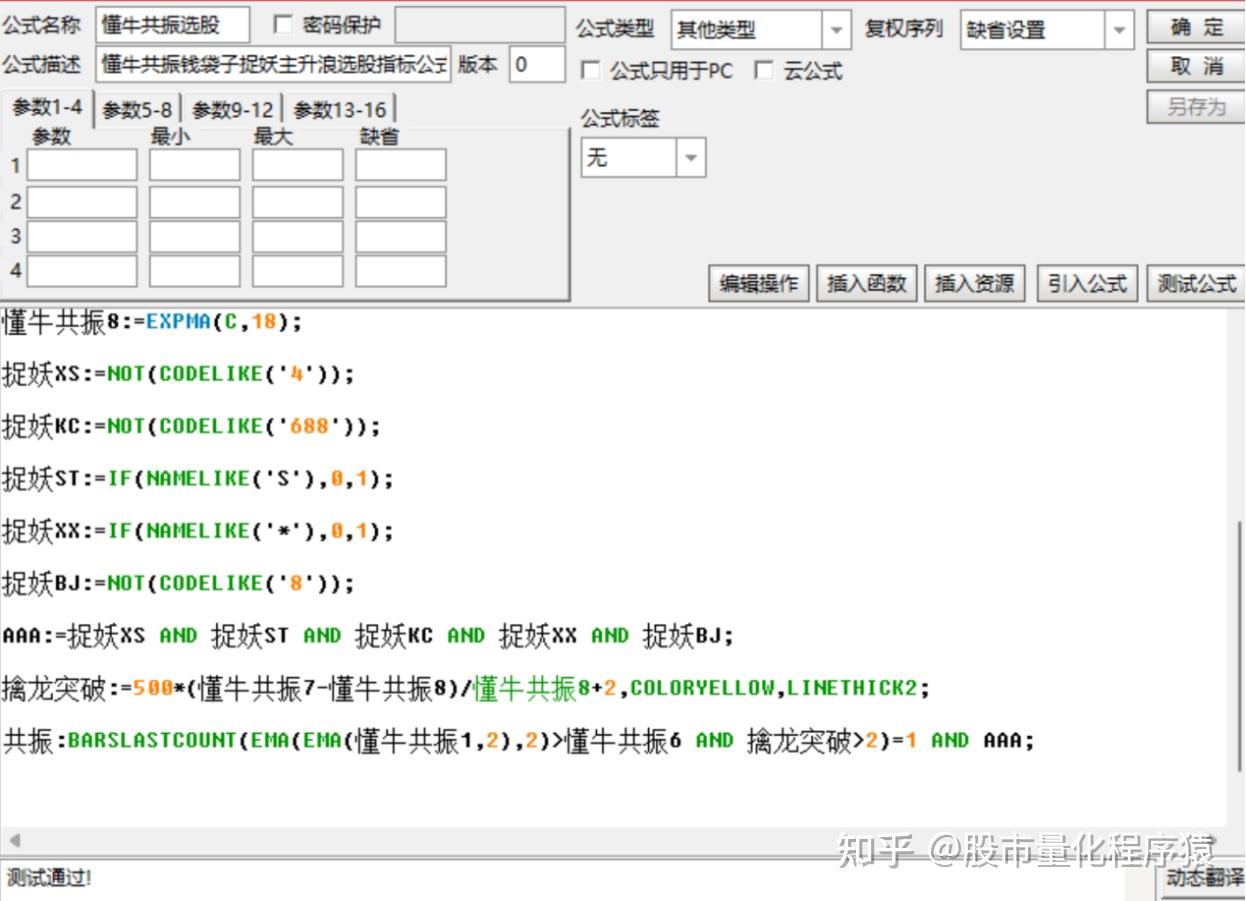
Task: Click row 1 参数 name field
Action: [x=82, y=165]
